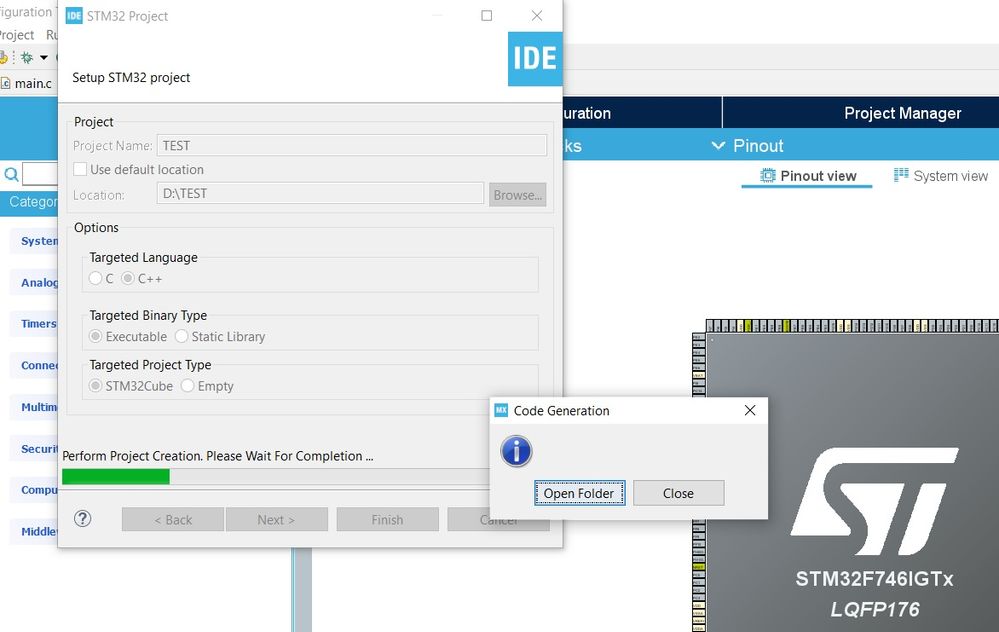The height and width of the screenshot is (632, 999).
Task: Click the help question mark icon in the wizard
Action: (x=83, y=519)
